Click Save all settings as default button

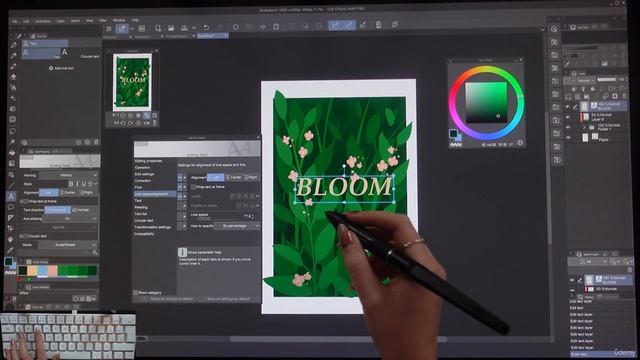point(229,299)
